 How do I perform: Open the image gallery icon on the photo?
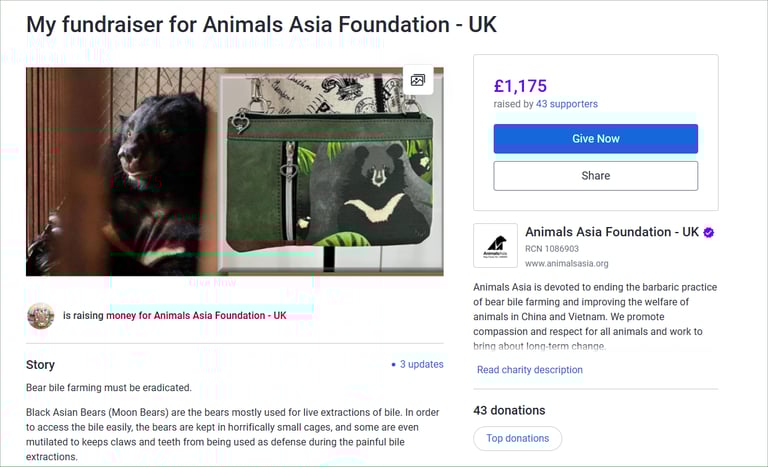point(418,80)
